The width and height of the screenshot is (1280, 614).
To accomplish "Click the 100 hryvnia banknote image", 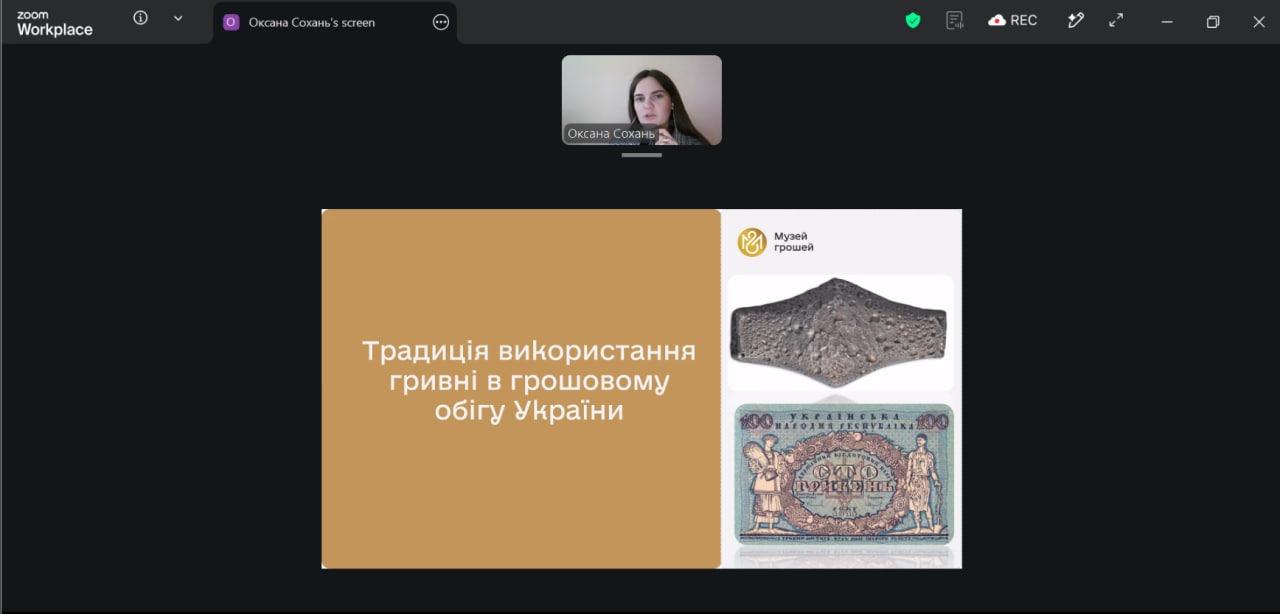I will tap(844, 474).
